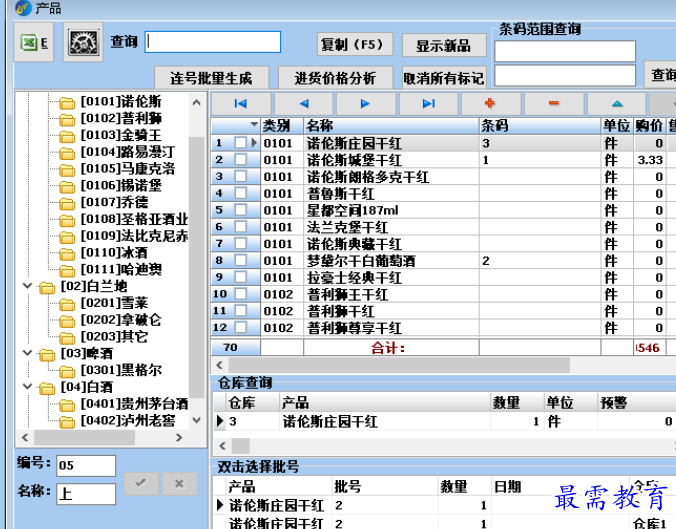Cancel category edit with X button
The width and height of the screenshot is (676, 529).
point(179,483)
